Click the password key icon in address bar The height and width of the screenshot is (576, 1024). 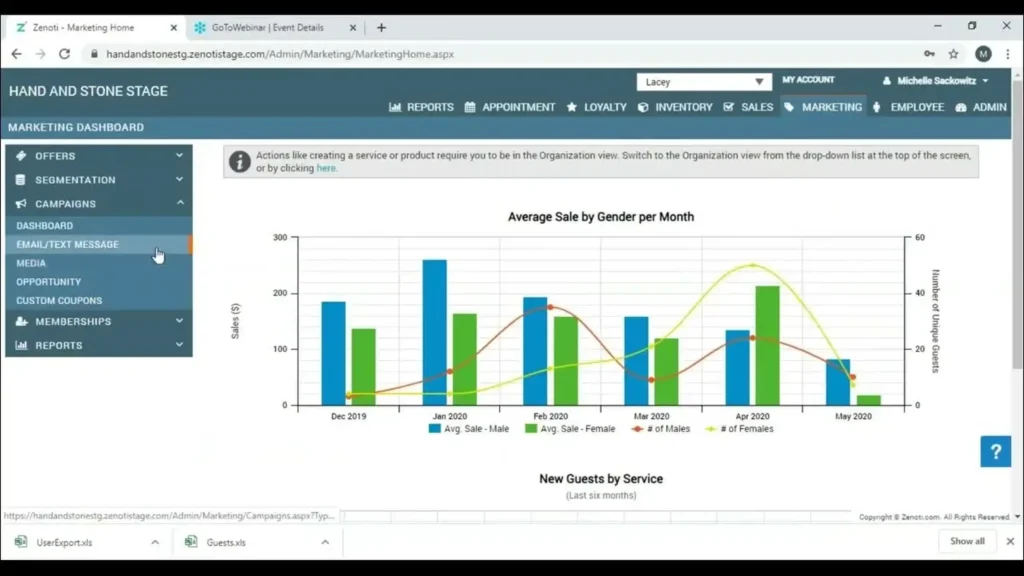point(930,54)
